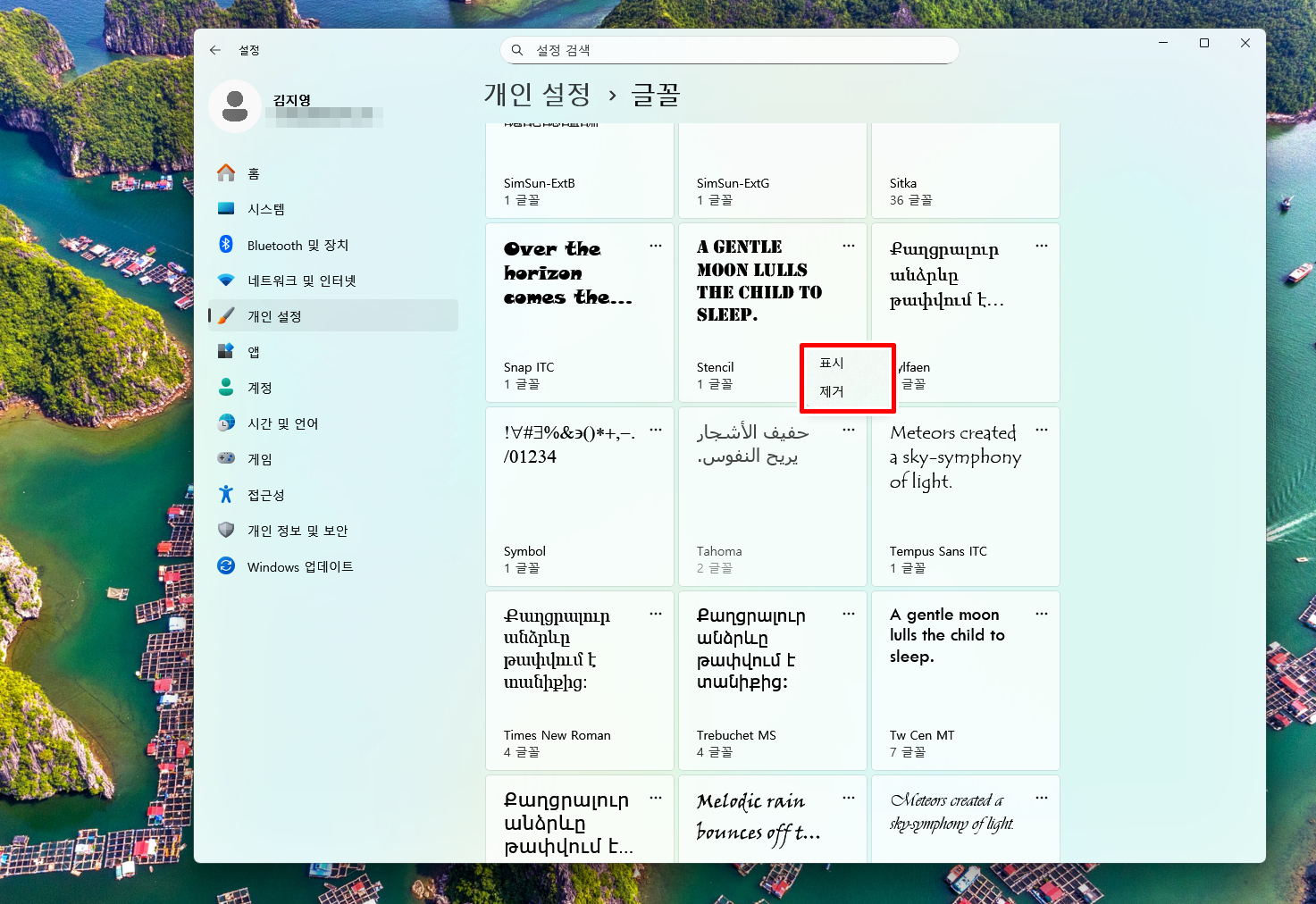
Task: Open Windows 업데이트 via refresh icon
Action: [x=226, y=565]
